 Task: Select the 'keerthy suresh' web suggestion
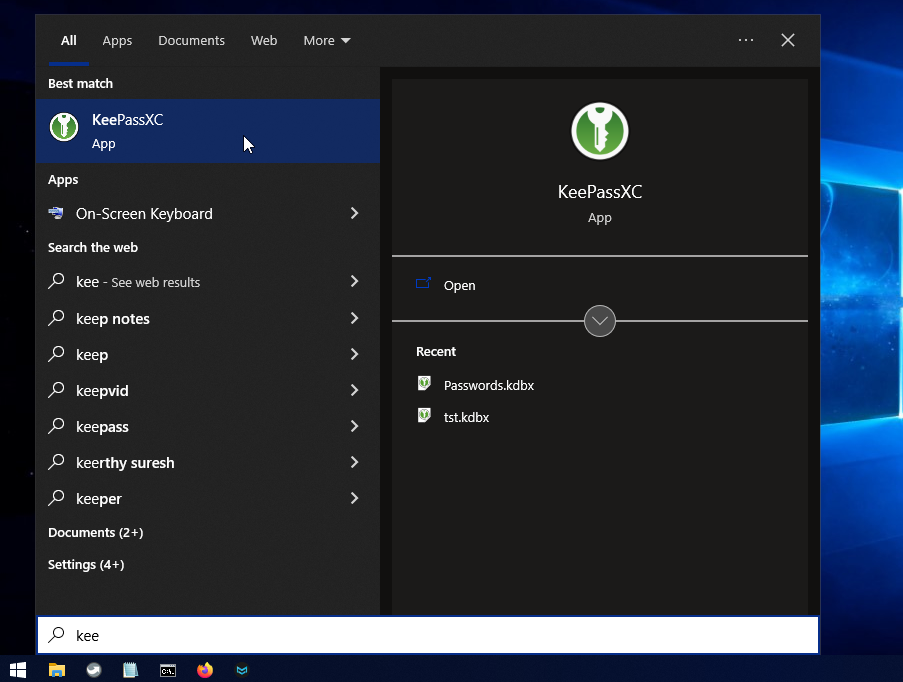(x=125, y=463)
